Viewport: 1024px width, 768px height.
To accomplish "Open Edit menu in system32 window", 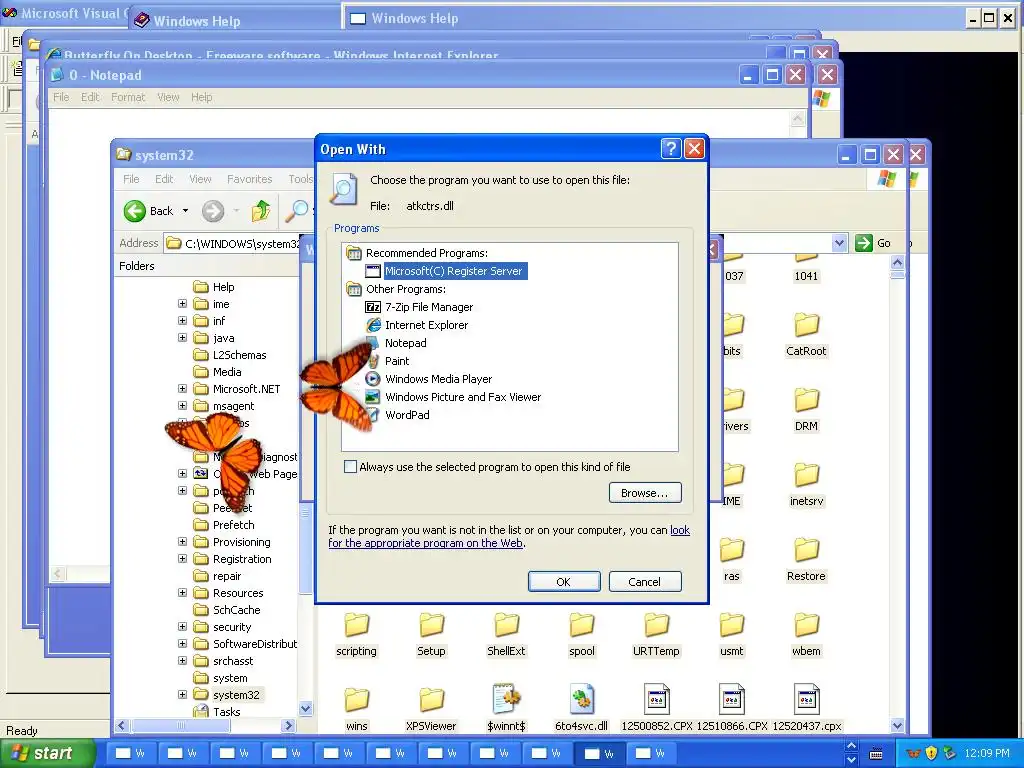I will [164, 179].
